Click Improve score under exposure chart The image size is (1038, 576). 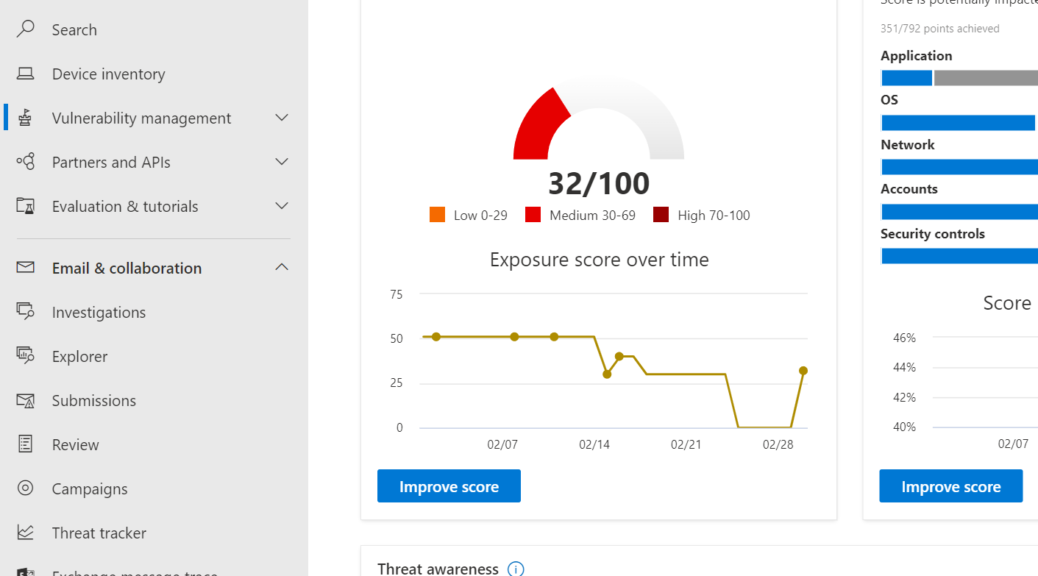pyautogui.click(x=449, y=486)
